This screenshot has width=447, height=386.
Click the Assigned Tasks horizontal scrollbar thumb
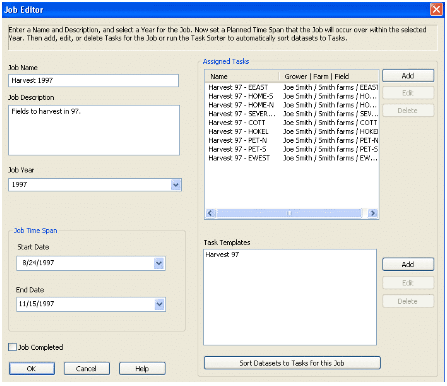point(289,213)
